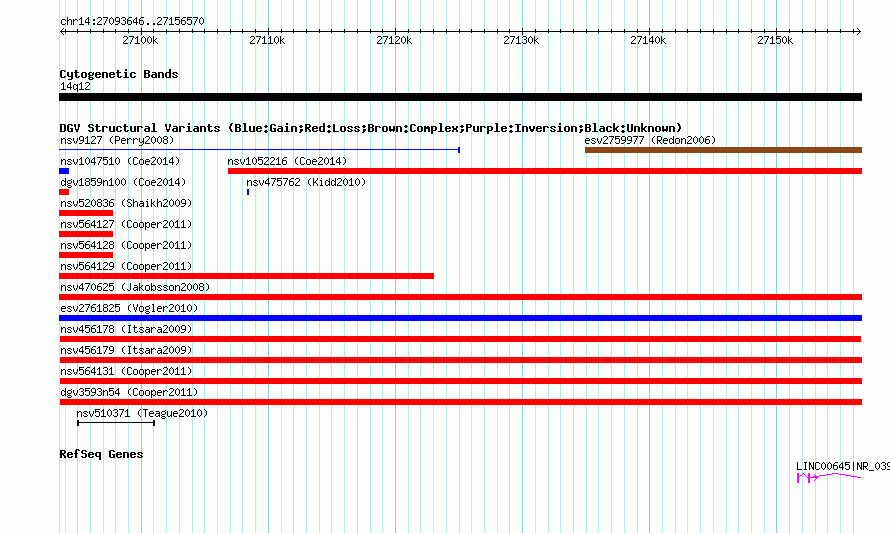The height and width of the screenshot is (533, 890).
Task: Click the 27140k ruler tick label
Action: click(648, 40)
